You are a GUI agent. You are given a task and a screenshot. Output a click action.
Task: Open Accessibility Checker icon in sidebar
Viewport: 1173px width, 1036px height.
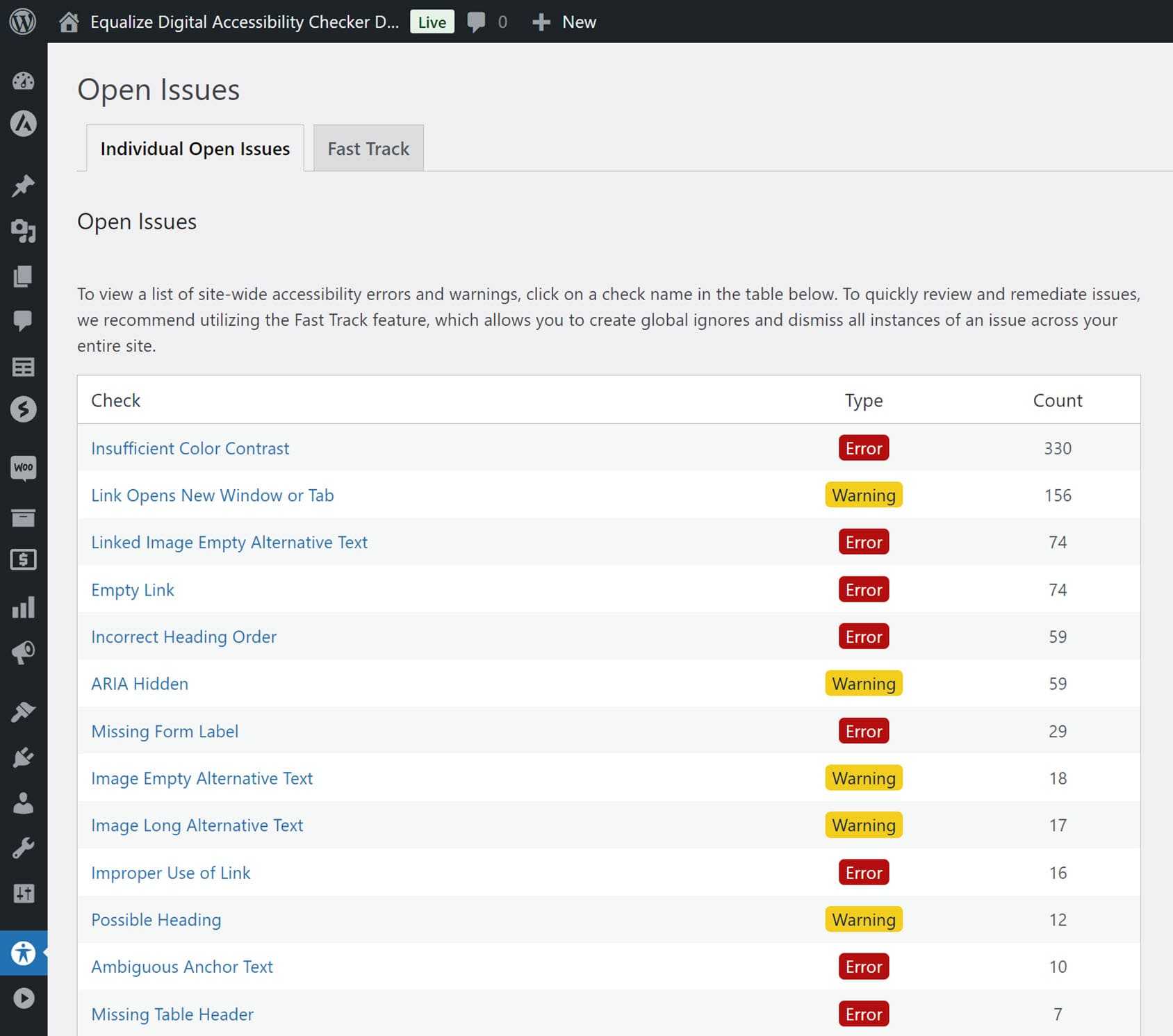point(23,953)
